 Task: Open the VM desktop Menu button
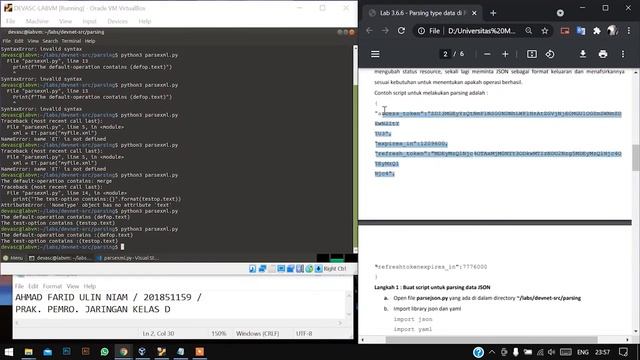pyautogui.click(x=13, y=258)
